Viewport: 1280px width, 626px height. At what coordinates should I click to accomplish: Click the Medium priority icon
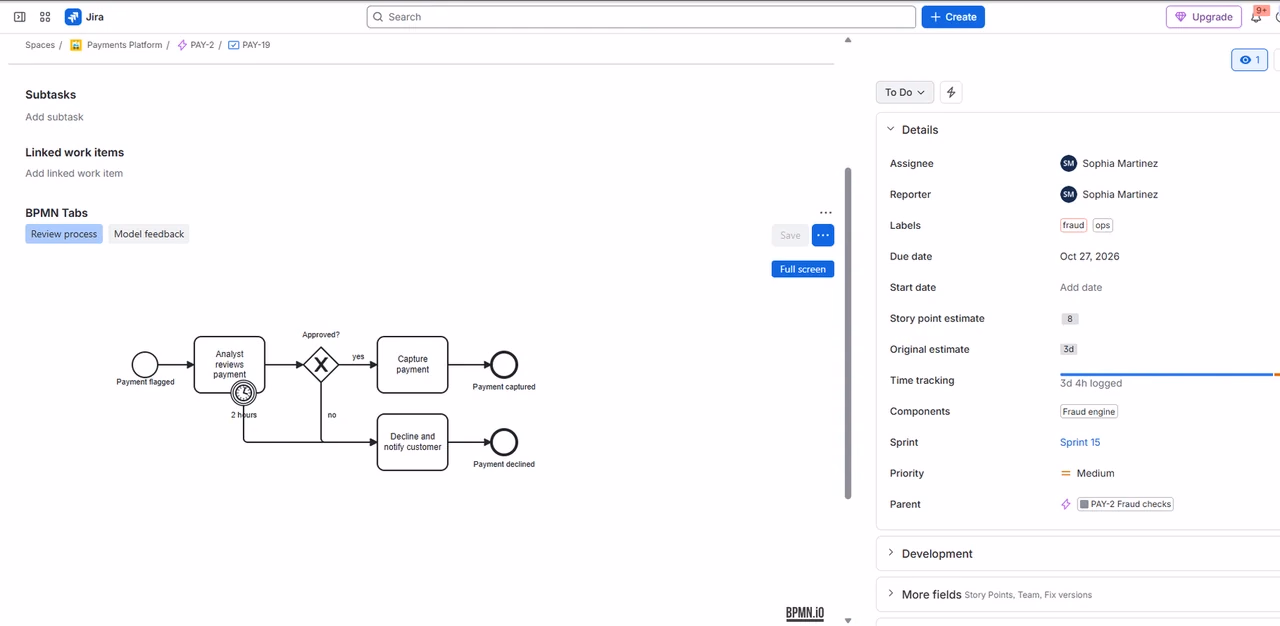point(1066,473)
